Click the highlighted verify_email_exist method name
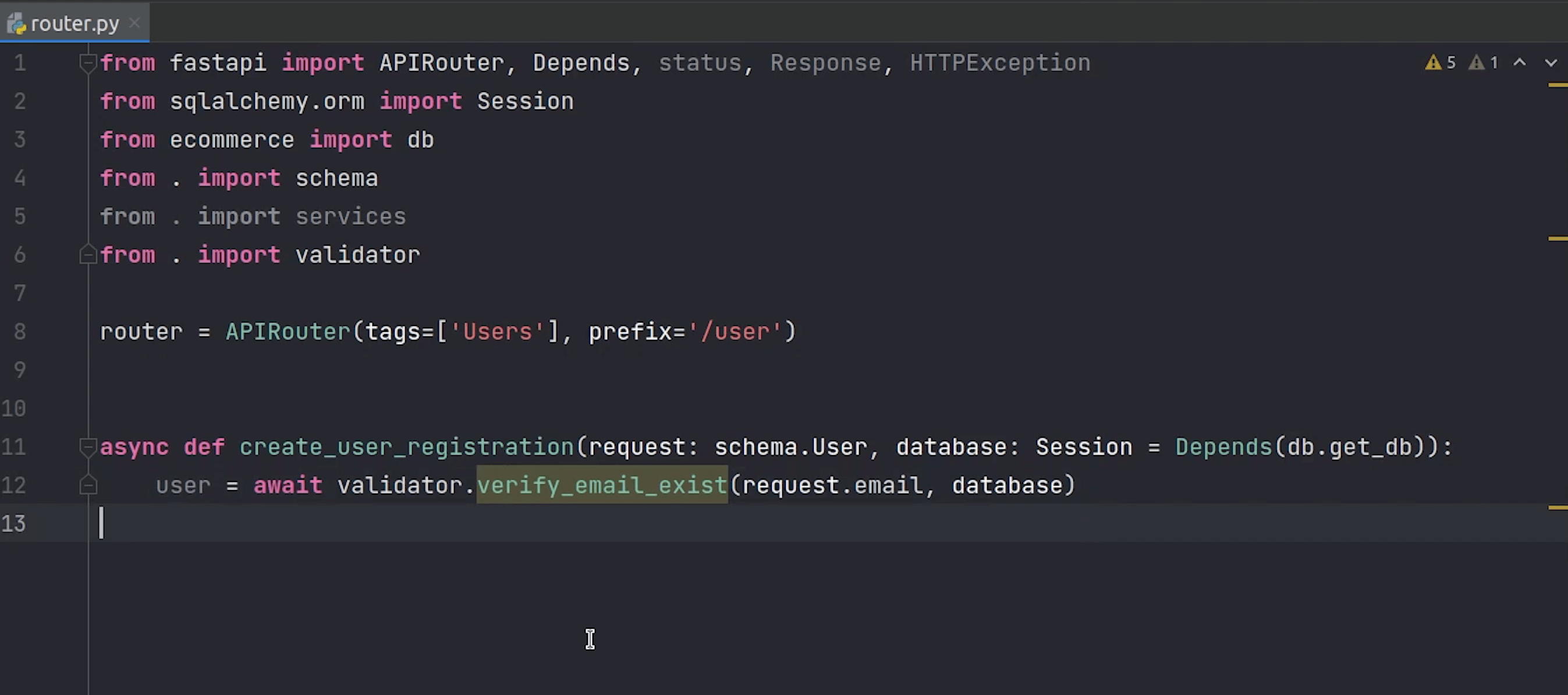Screen dimensions: 1568x695 tap(601, 485)
